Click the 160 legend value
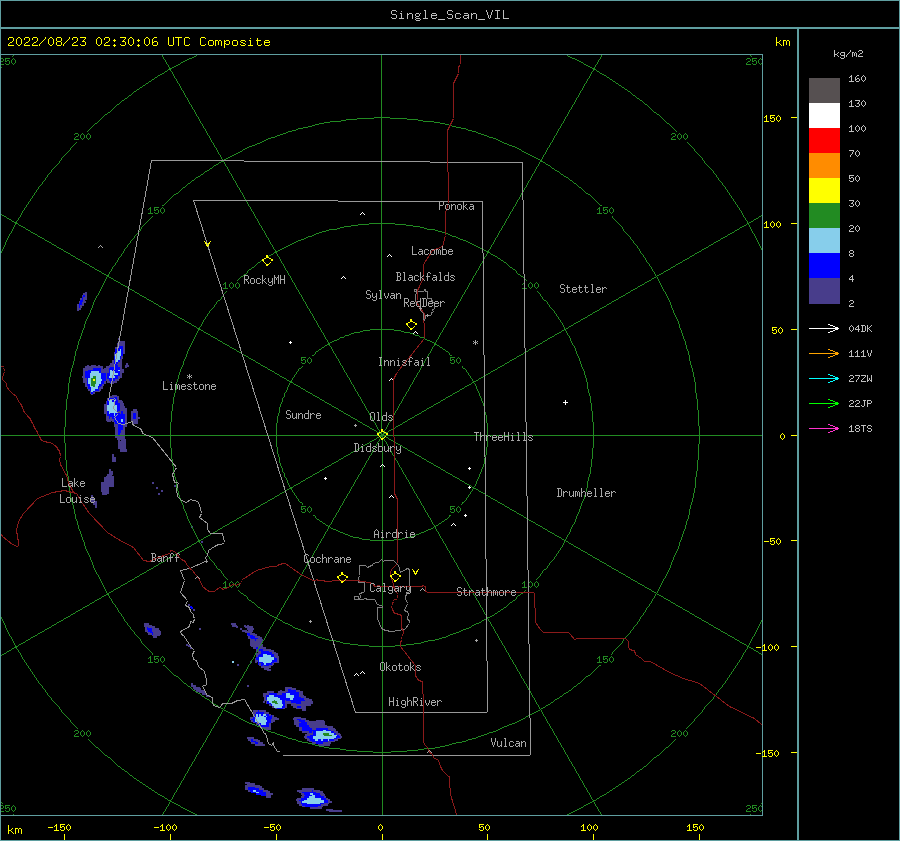900x841 pixels. coord(857,79)
